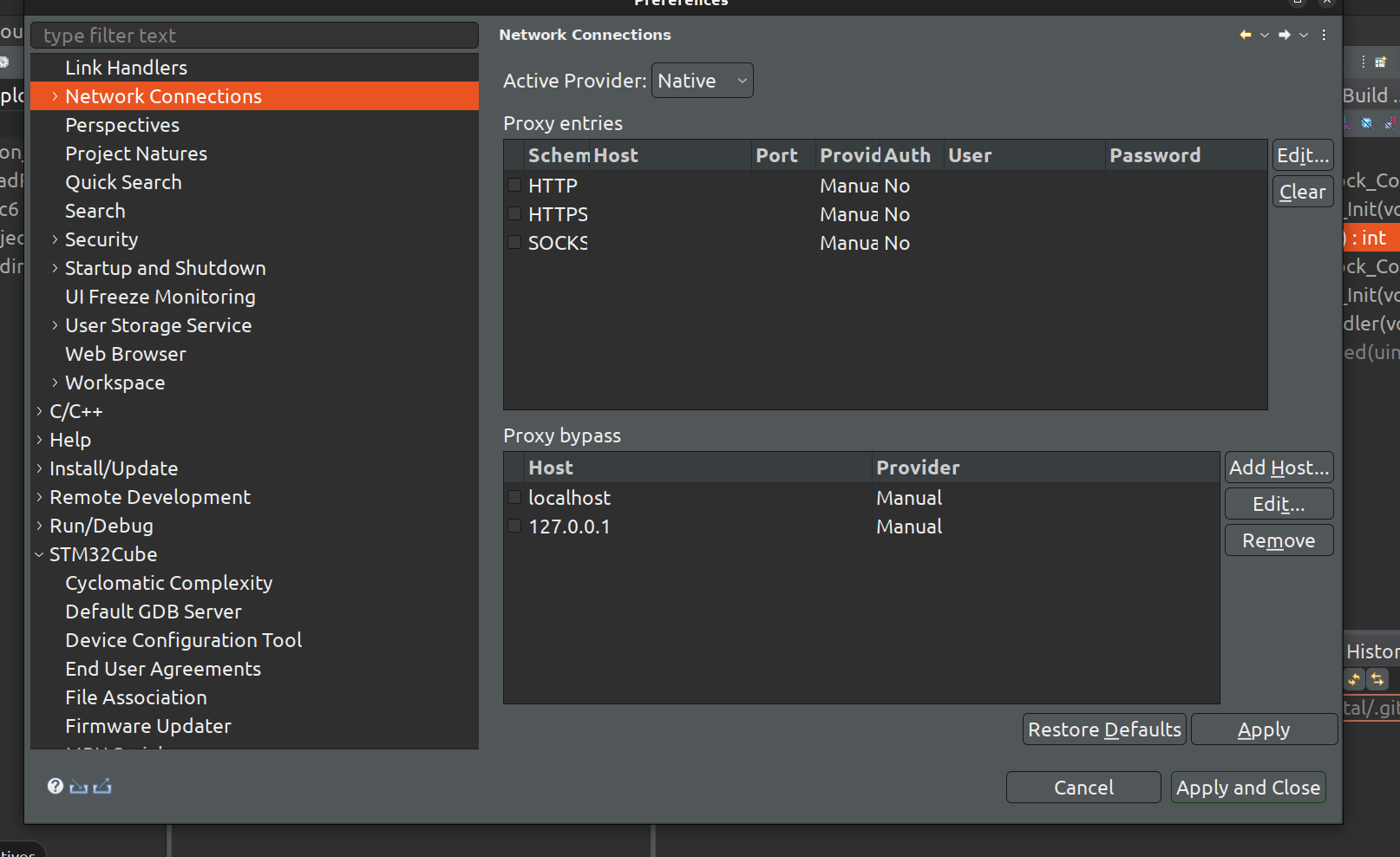Viewport: 1400px width, 857px height.
Task: Click the help question mark icon
Action: point(55,786)
